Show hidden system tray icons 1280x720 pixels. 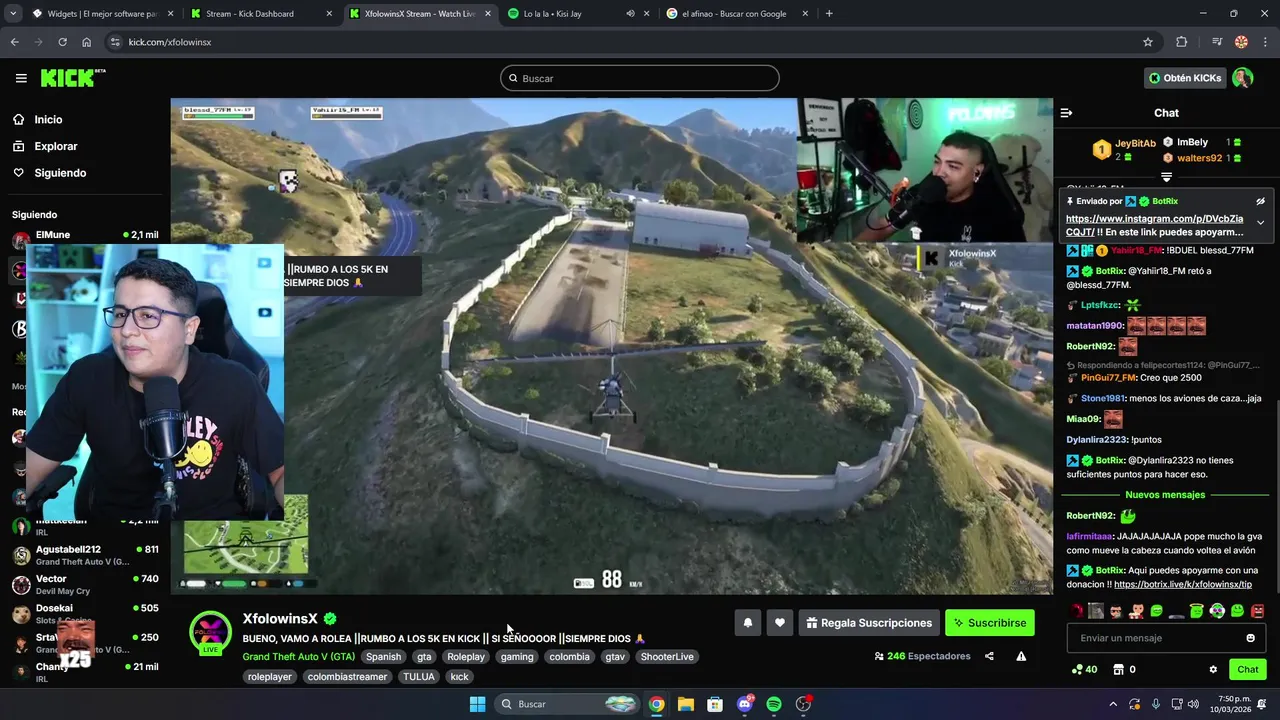pyautogui.click(x=1113, y=704)
